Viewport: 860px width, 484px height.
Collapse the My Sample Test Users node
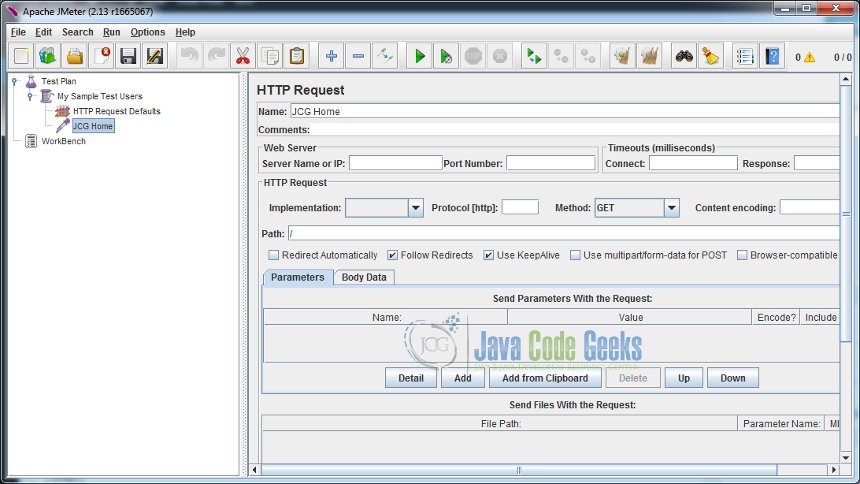click(x=30, y=96)
